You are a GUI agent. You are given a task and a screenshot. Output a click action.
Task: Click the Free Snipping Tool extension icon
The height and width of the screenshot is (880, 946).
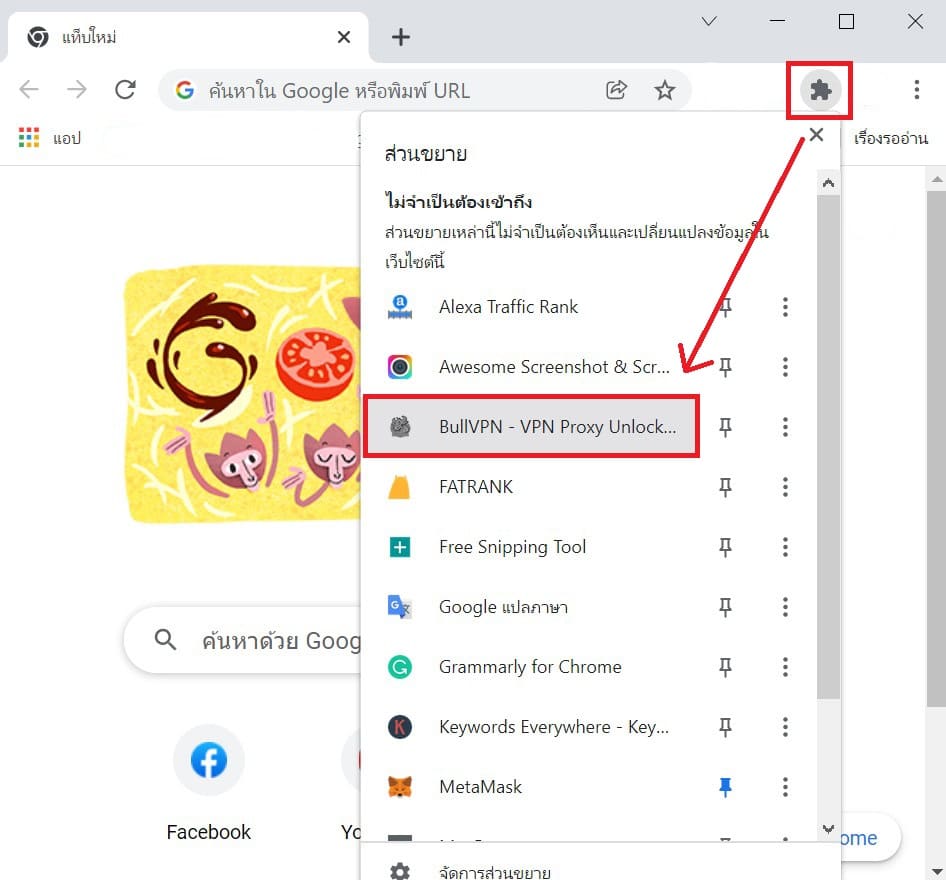pos(399,547)
